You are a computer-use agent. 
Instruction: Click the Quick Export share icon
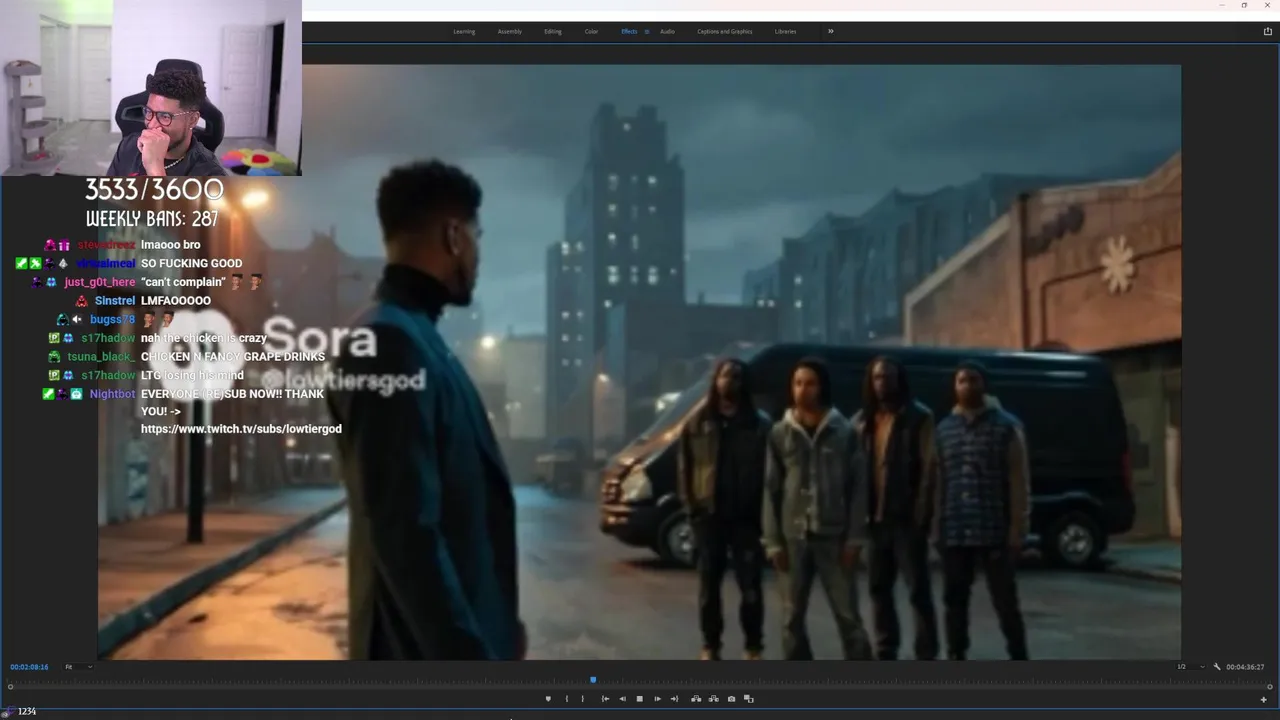(x=1268, y=31)
